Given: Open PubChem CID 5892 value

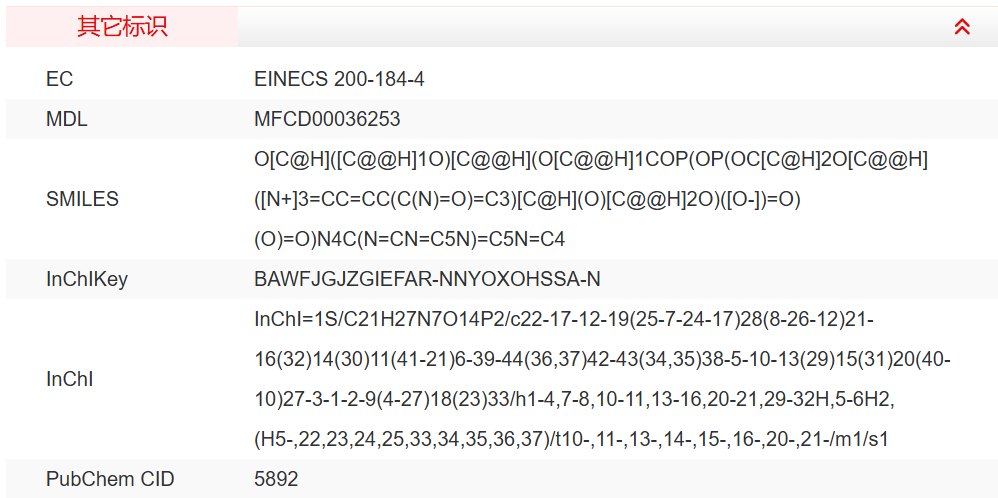Looking at the screenshot, I should [x=276, y=479].
